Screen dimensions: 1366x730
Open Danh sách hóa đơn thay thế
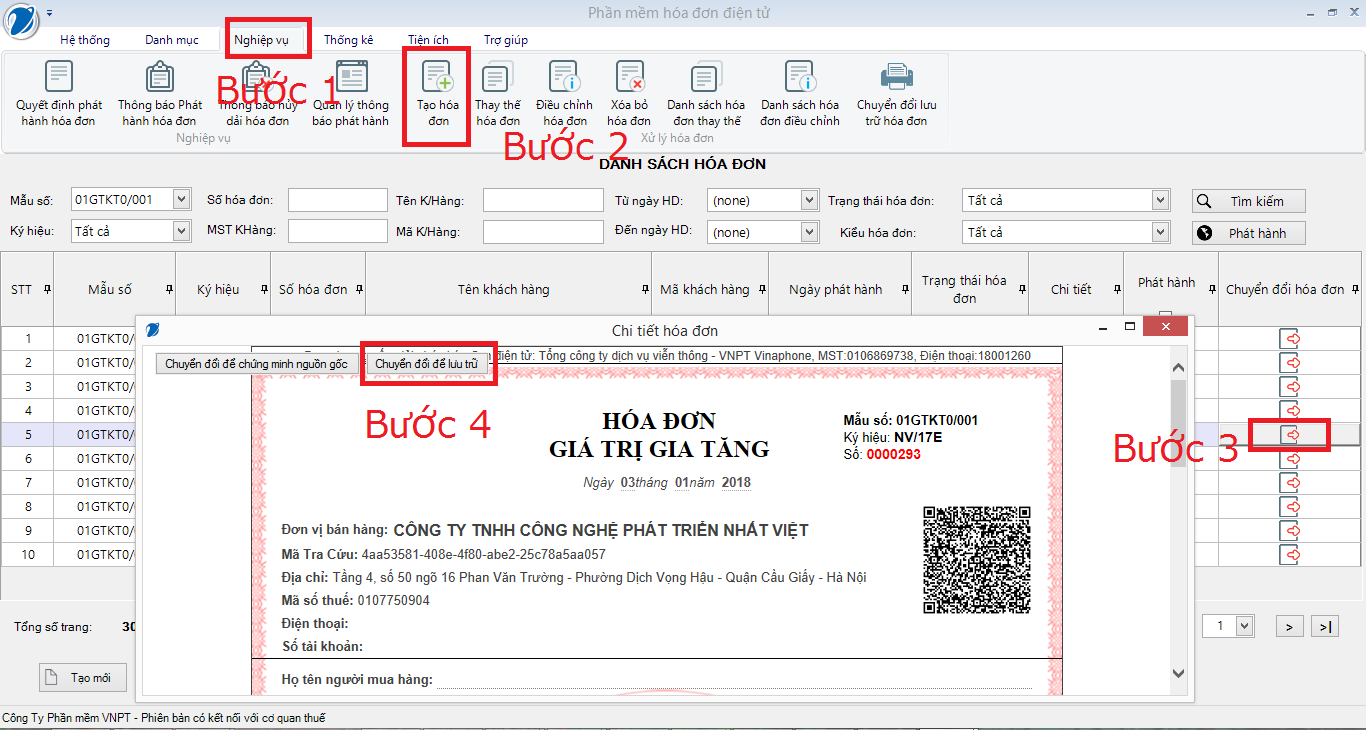pos(706,94)
